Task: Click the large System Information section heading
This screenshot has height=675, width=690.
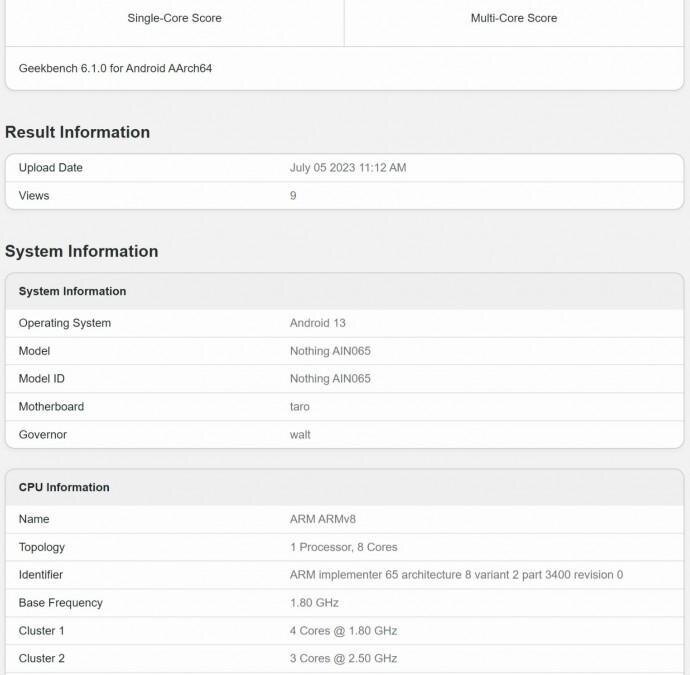Action: [x=81, y=251]
